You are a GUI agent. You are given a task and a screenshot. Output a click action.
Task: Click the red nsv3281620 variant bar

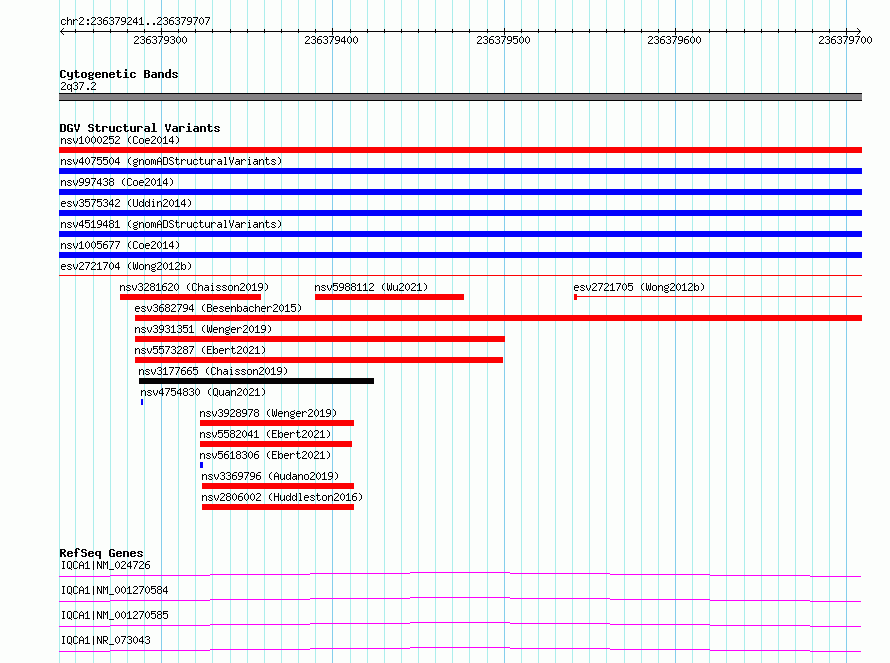[x=191, y=297]
